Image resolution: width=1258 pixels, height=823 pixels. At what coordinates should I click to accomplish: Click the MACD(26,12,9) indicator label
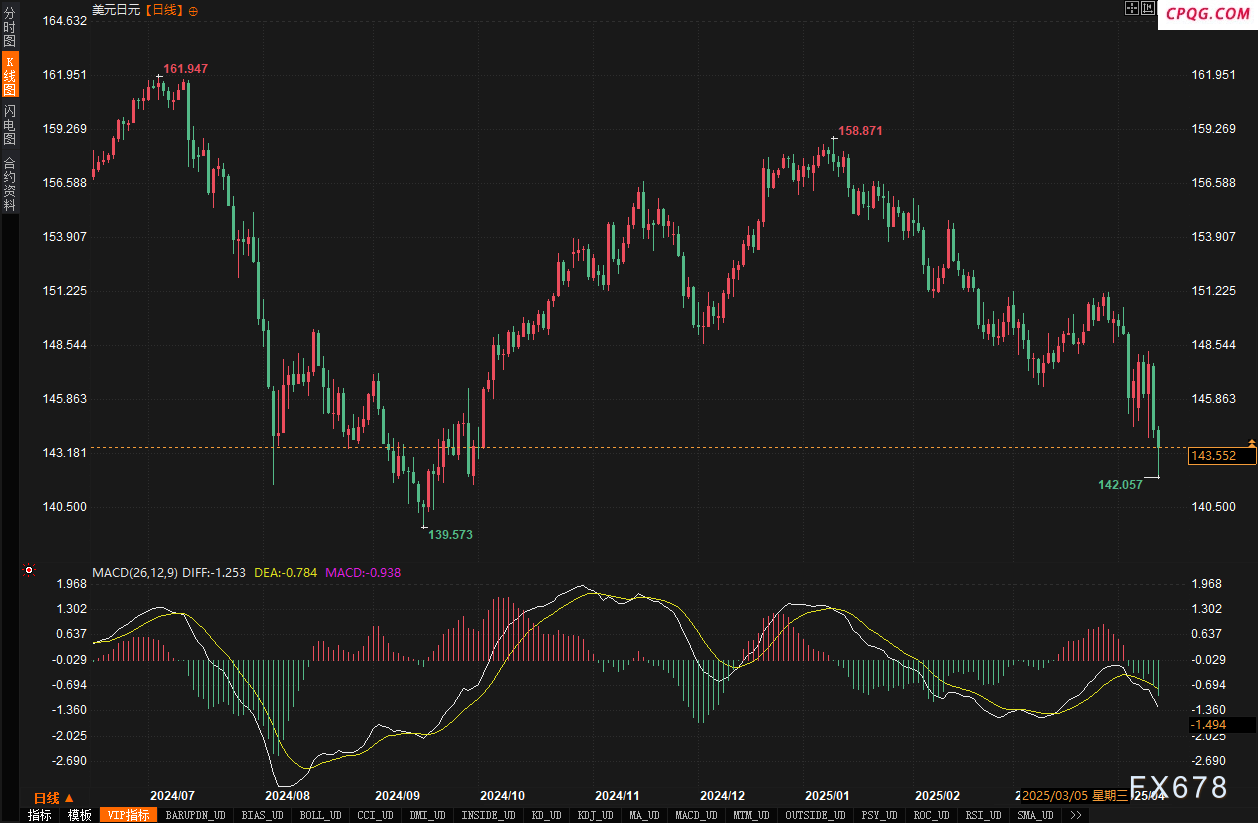pos(135,573)
